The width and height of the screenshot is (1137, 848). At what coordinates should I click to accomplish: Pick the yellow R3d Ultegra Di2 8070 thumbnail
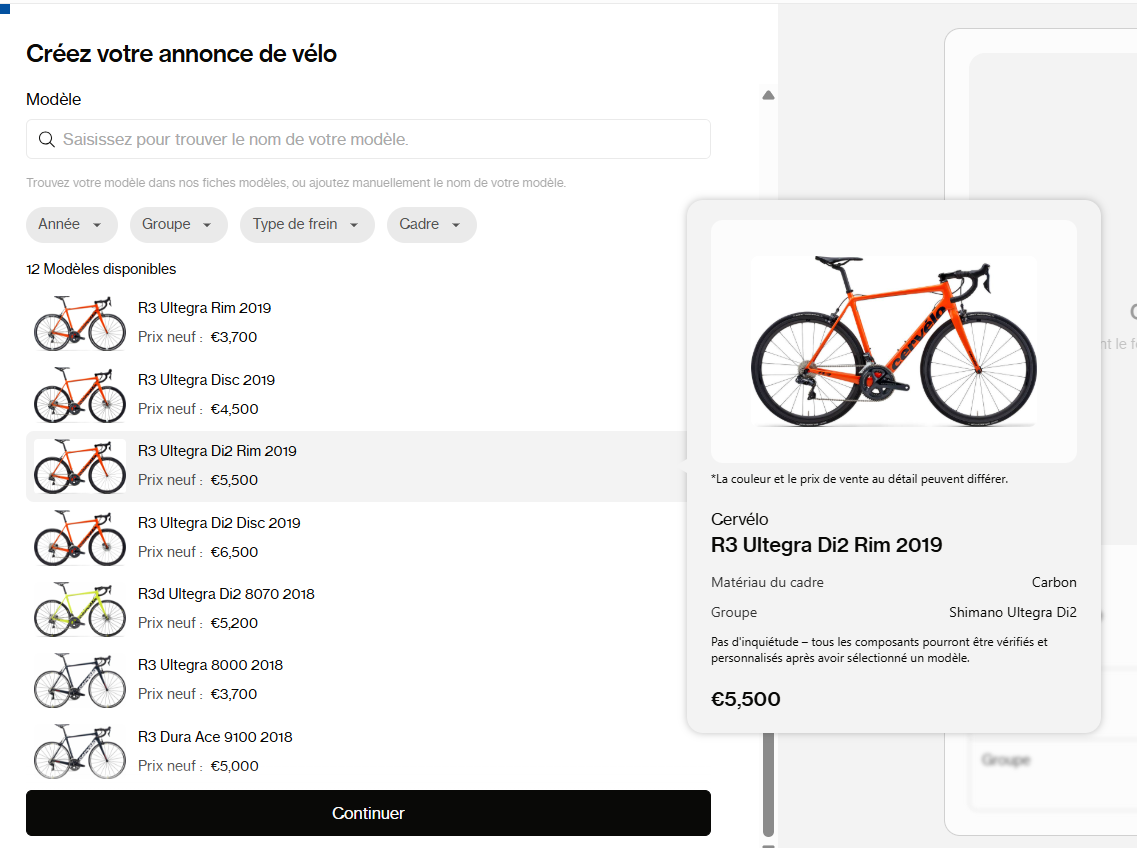(80, 608)
